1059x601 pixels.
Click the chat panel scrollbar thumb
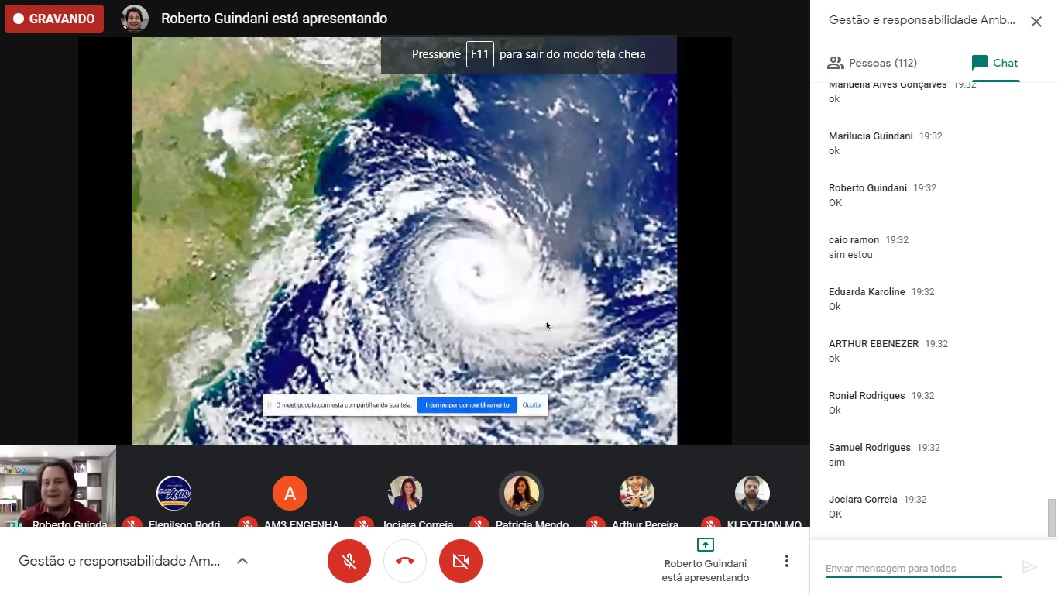pos(1051,517)
